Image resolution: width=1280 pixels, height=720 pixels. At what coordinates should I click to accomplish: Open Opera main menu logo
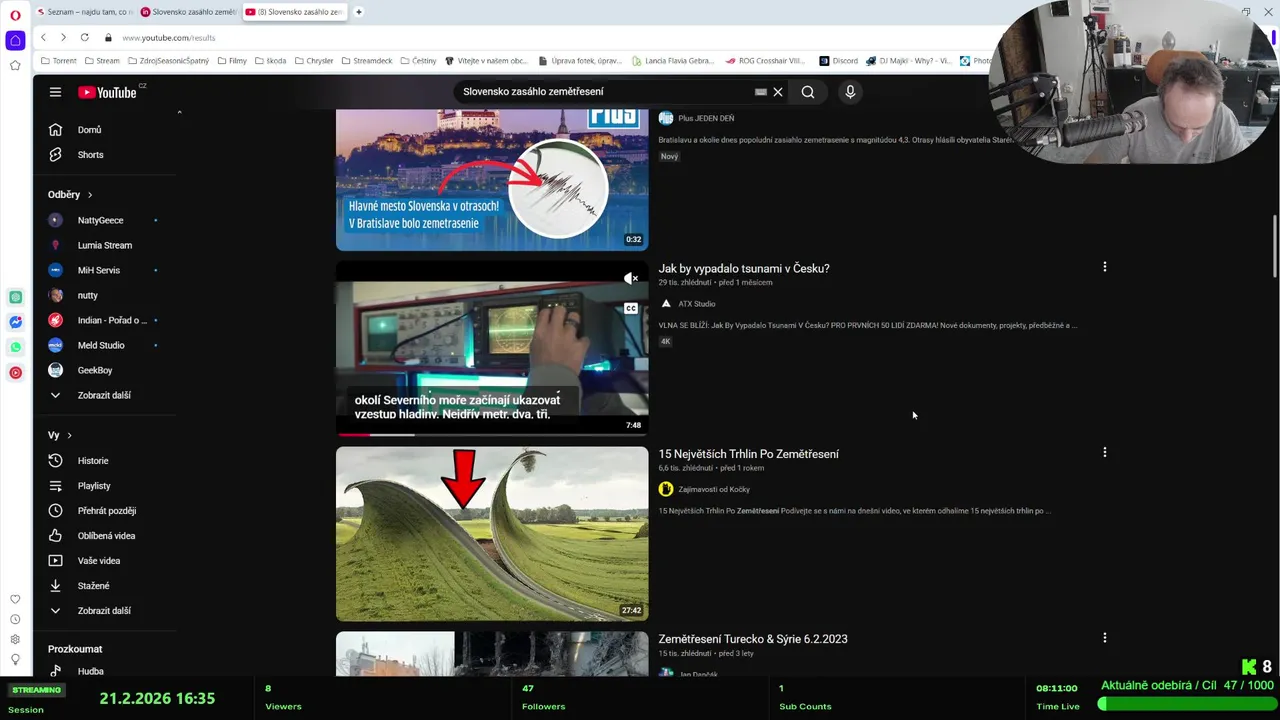point(15,15)
